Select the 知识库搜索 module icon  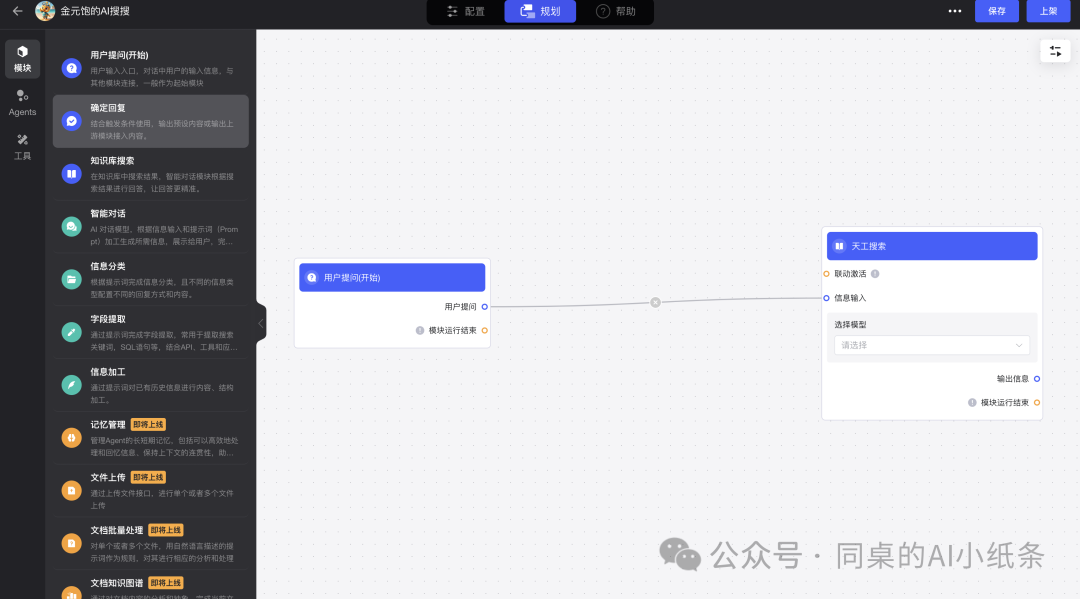(x=72, y=174)
